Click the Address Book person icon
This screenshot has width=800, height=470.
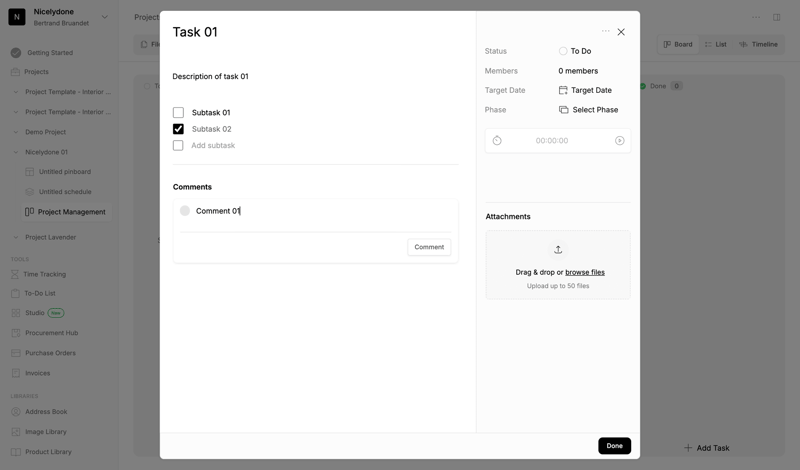point(16,412)
